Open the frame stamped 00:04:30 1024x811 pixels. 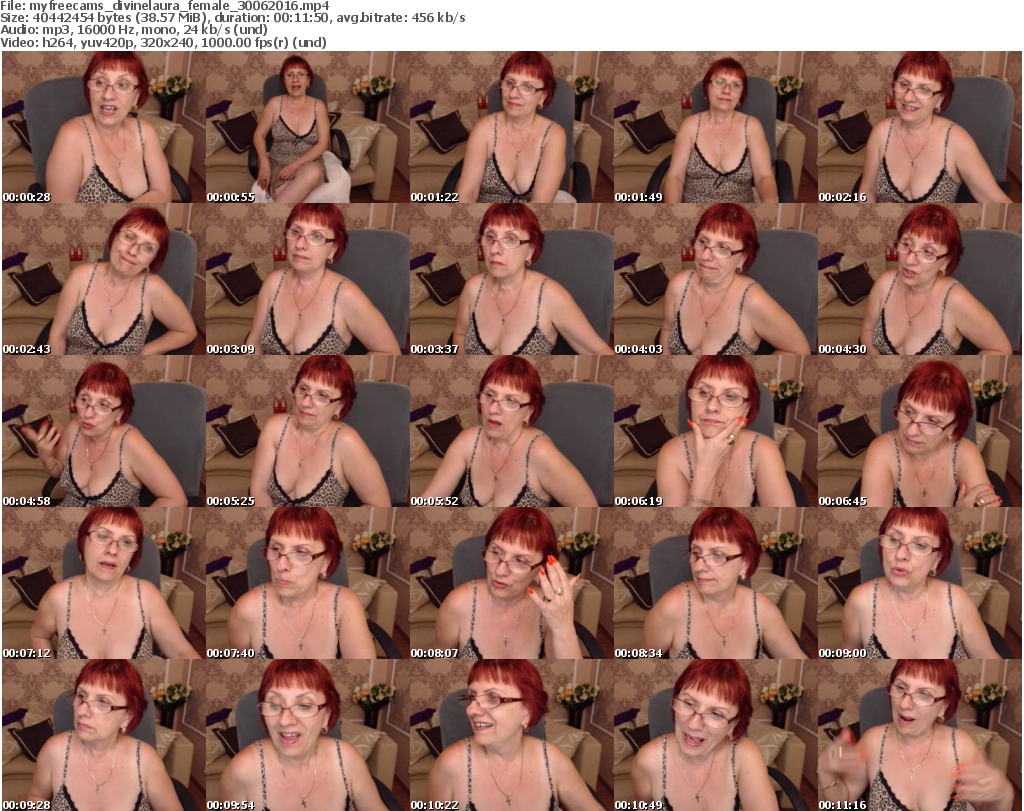click(920, 279)
